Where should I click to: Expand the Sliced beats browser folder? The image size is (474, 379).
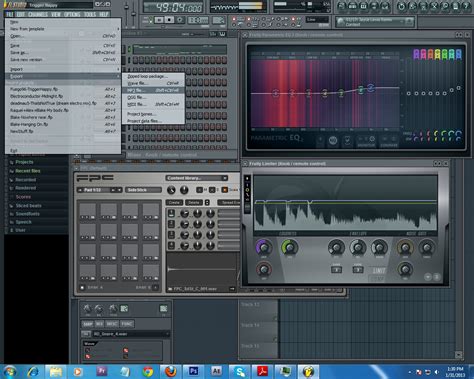point(28,205)
